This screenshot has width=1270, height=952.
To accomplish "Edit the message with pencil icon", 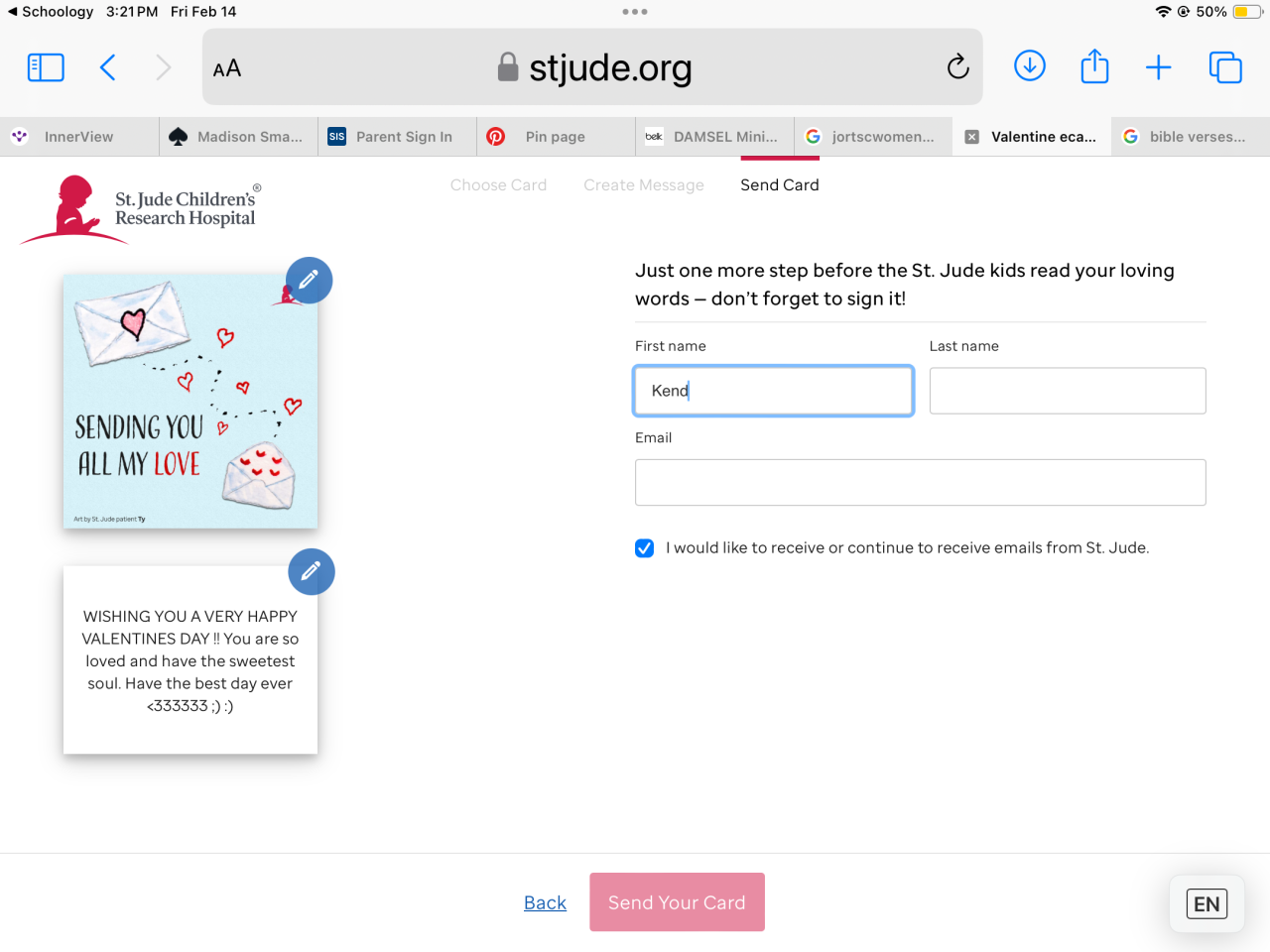I will click(311, 571).
